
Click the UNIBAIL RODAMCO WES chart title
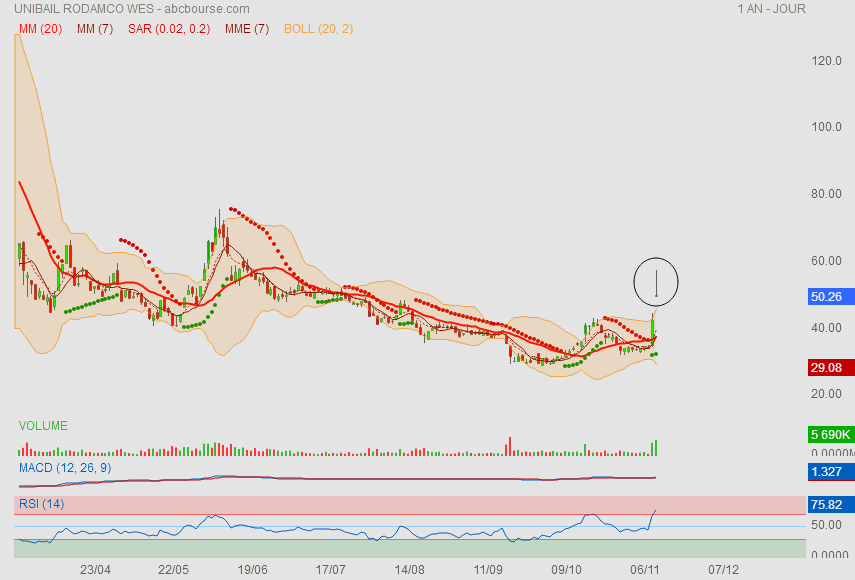pos(131,9)
